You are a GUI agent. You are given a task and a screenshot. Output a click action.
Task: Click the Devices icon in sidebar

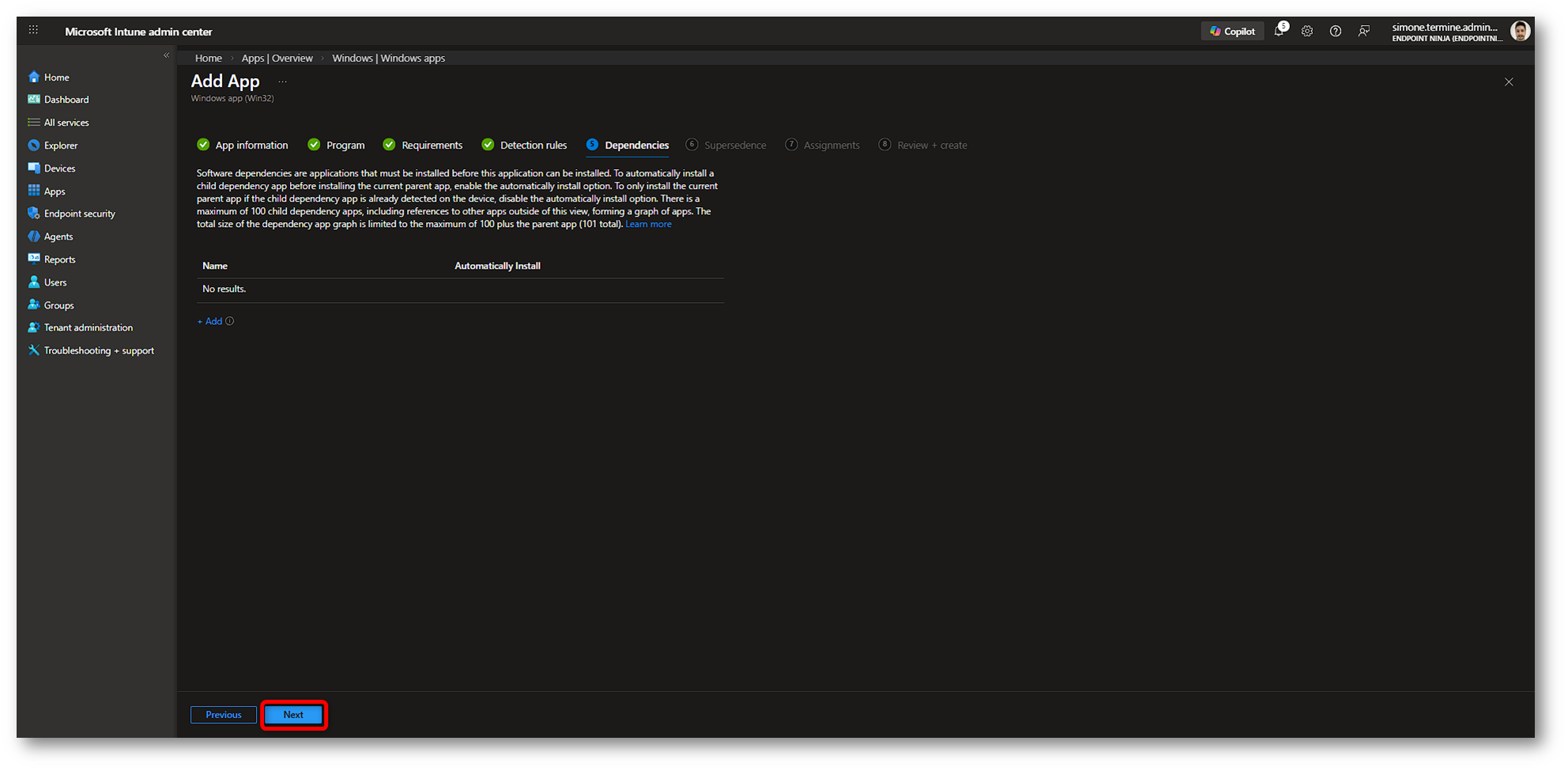point(34,168)
